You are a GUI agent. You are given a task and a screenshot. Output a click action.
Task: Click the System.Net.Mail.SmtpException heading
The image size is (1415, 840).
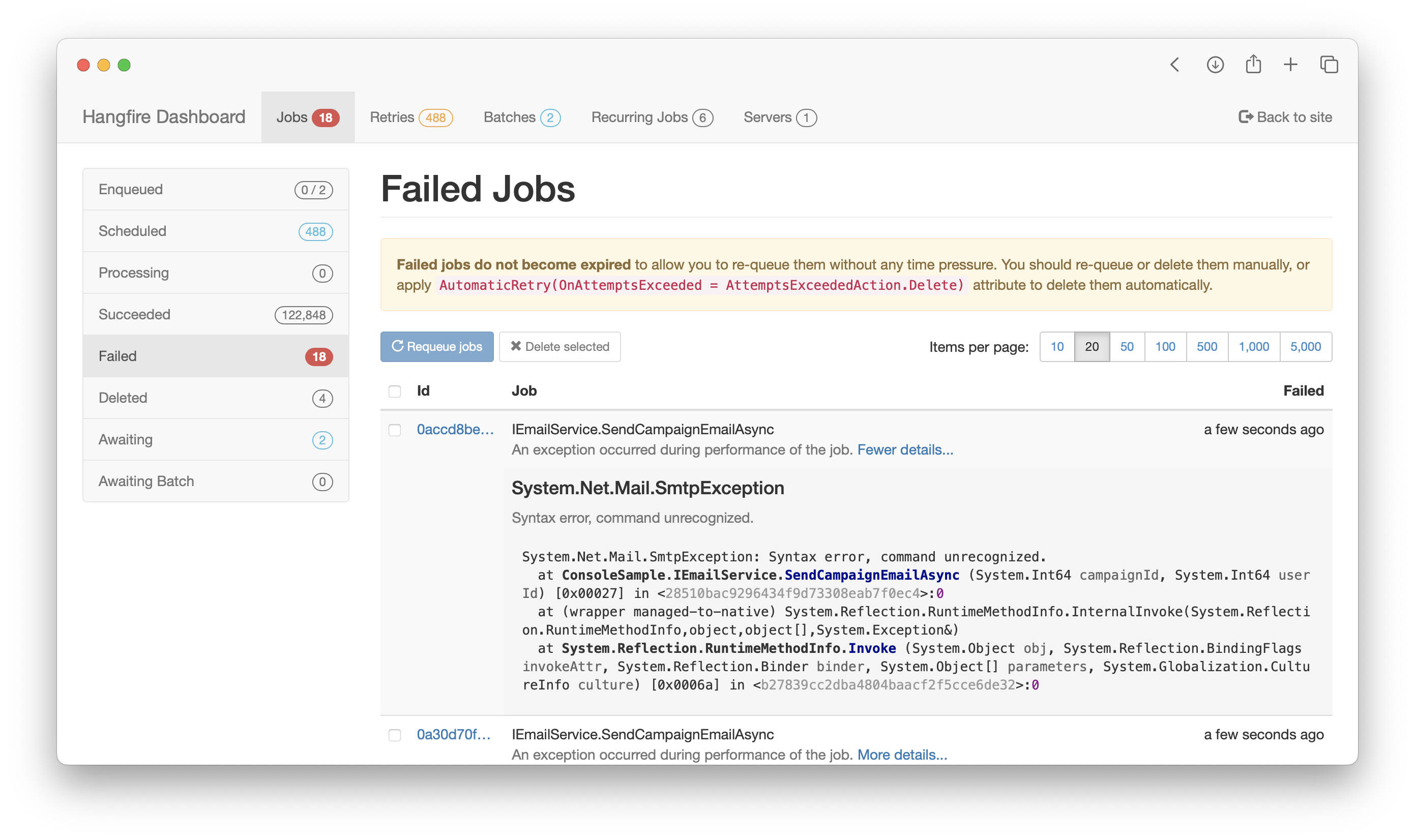[x=648, y=488]
